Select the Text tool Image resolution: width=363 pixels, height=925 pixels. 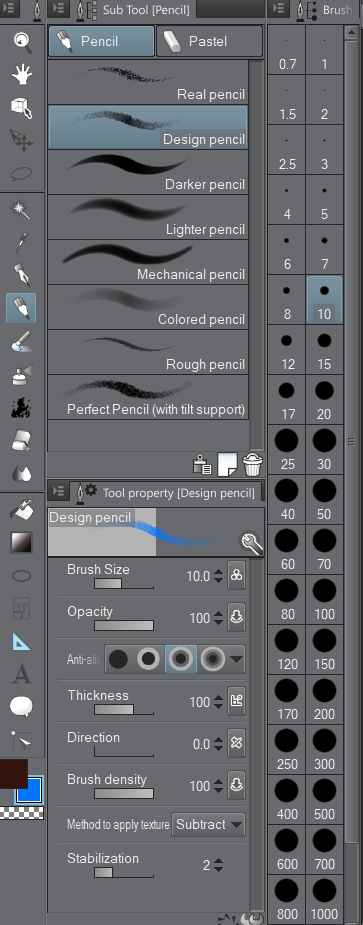22,673
